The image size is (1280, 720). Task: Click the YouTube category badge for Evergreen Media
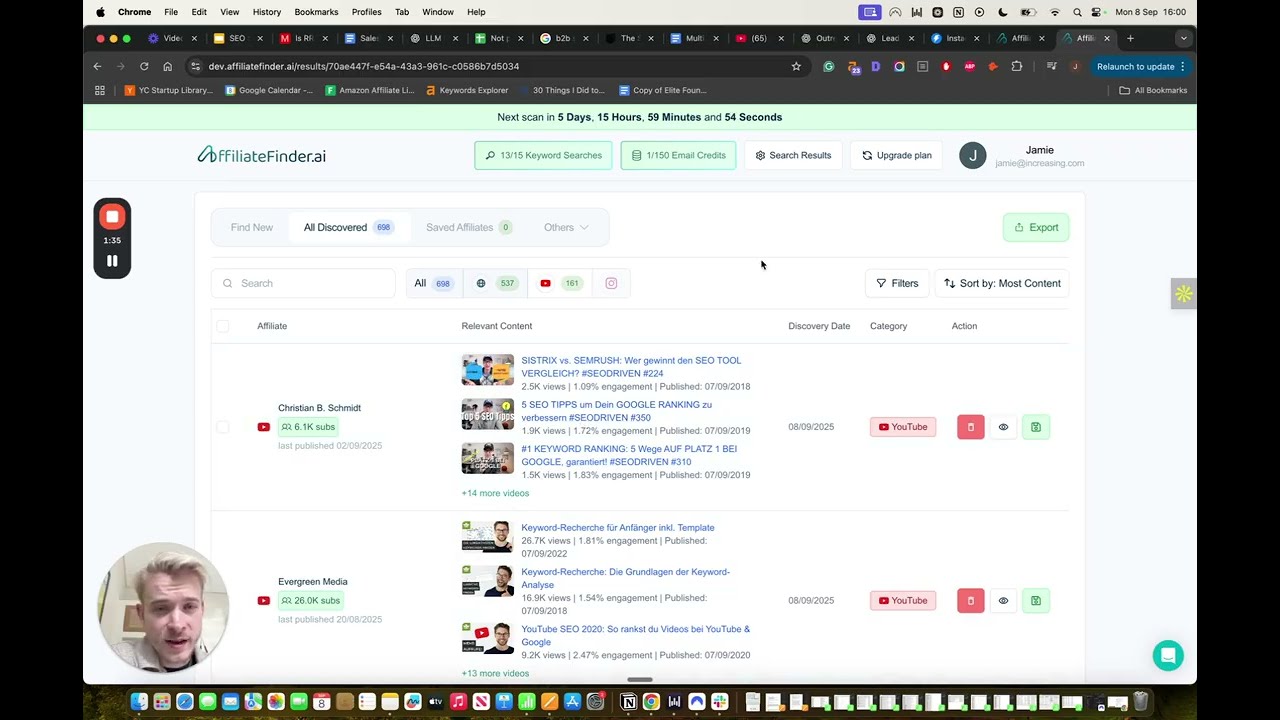[x=903, y=600]
